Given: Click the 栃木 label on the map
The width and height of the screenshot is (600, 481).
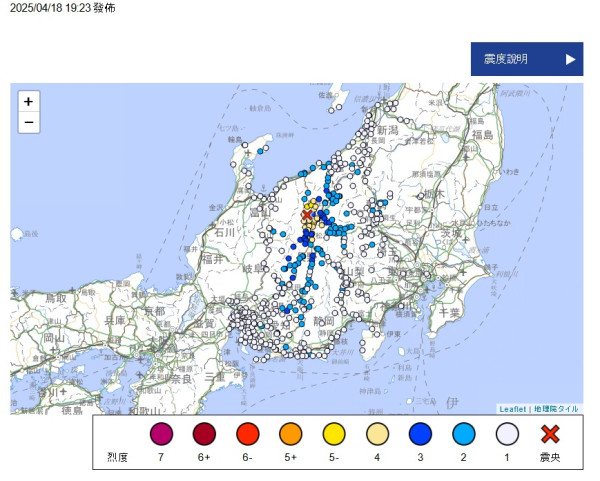Looking at the screenshot, I should tap(435, 194).
